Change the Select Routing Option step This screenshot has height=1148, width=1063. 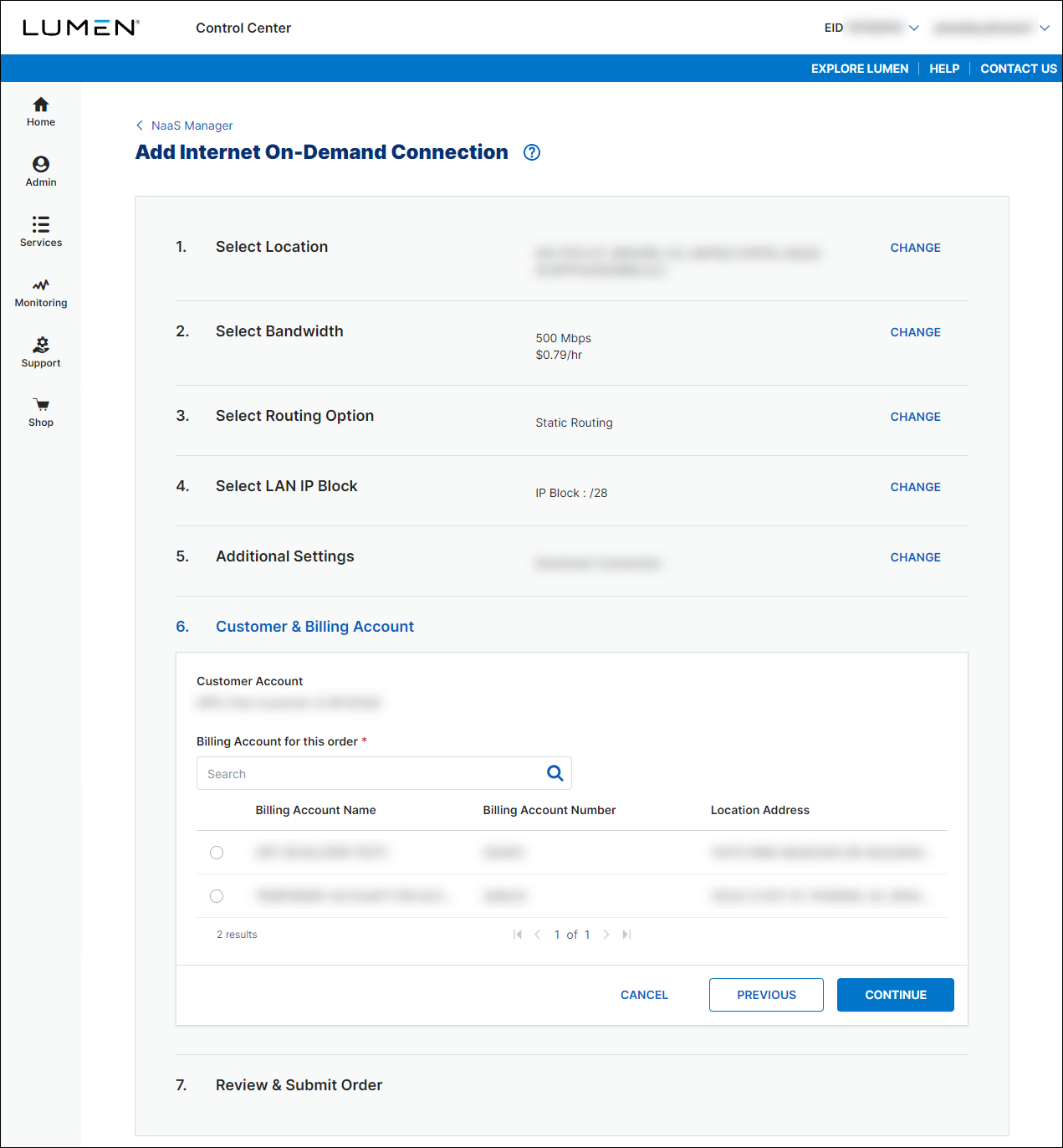tap(916, 417)
